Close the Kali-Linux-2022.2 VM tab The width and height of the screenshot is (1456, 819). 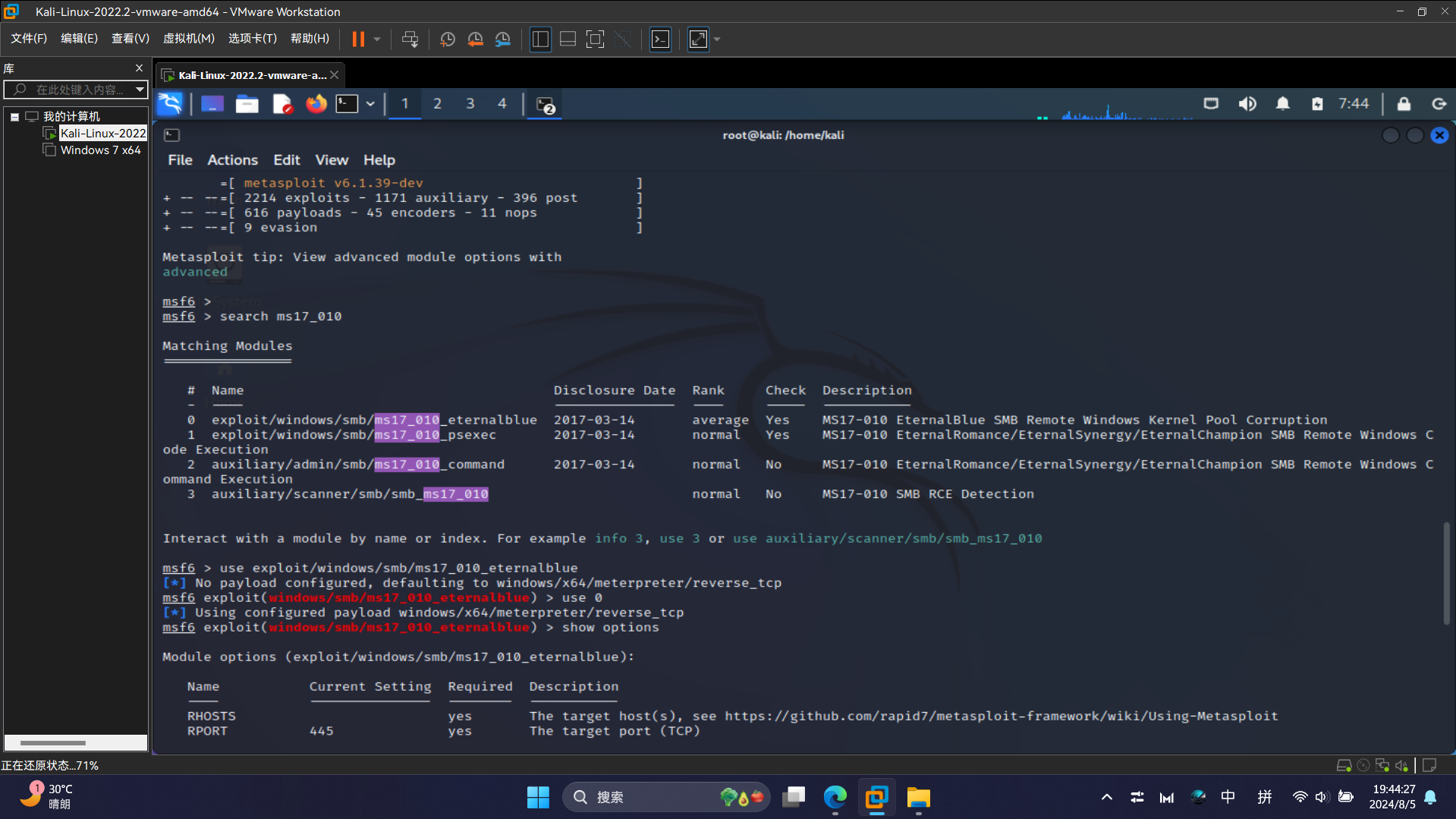coord(334,75)
